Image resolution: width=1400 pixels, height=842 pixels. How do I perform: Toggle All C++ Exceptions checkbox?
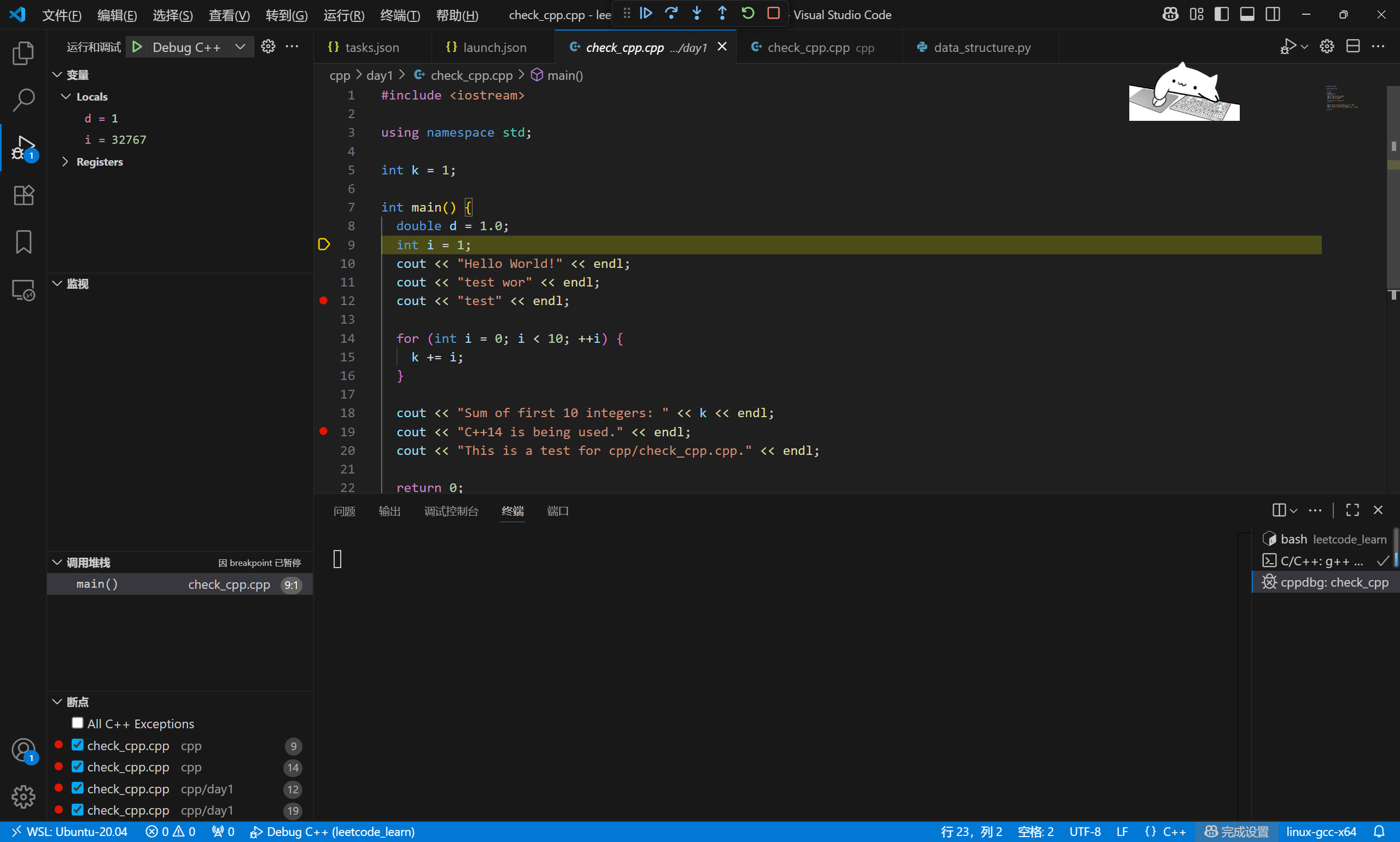[x=77, y=723]
